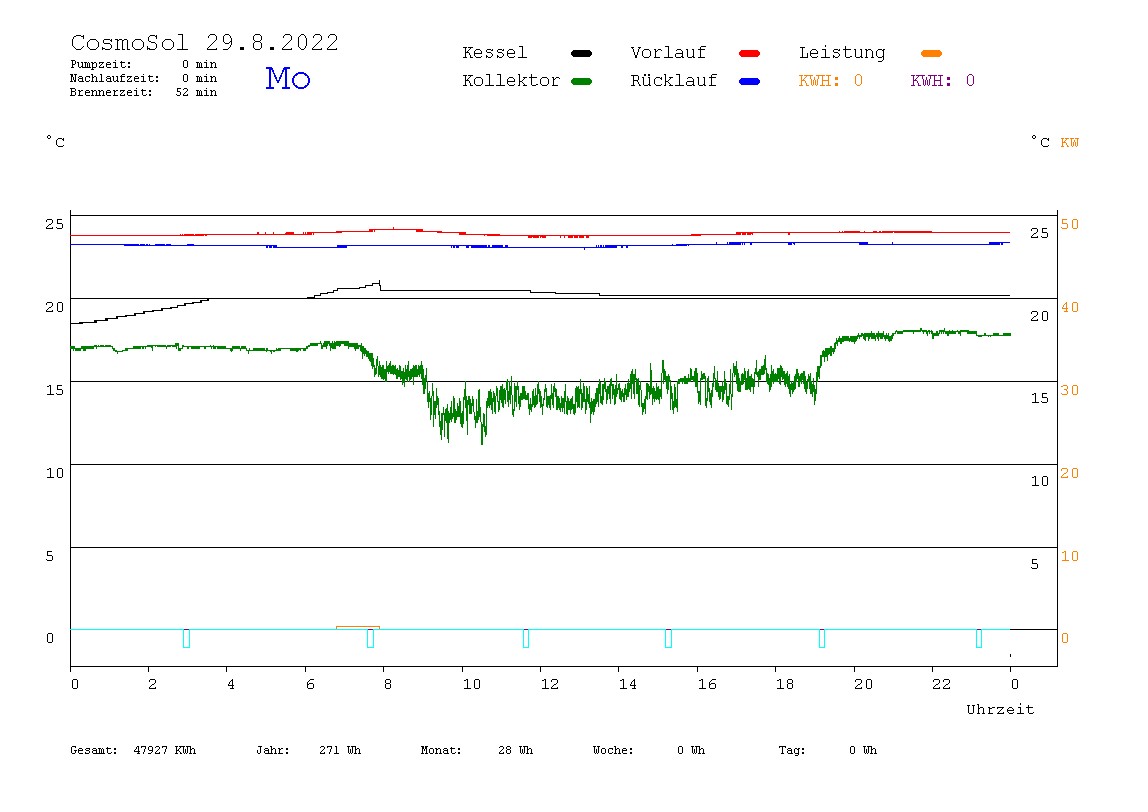The image size is (1148, 812).
Task: Click the cyan marker just before hour 8
Action: pyautogui.click(x=370, y=638)
